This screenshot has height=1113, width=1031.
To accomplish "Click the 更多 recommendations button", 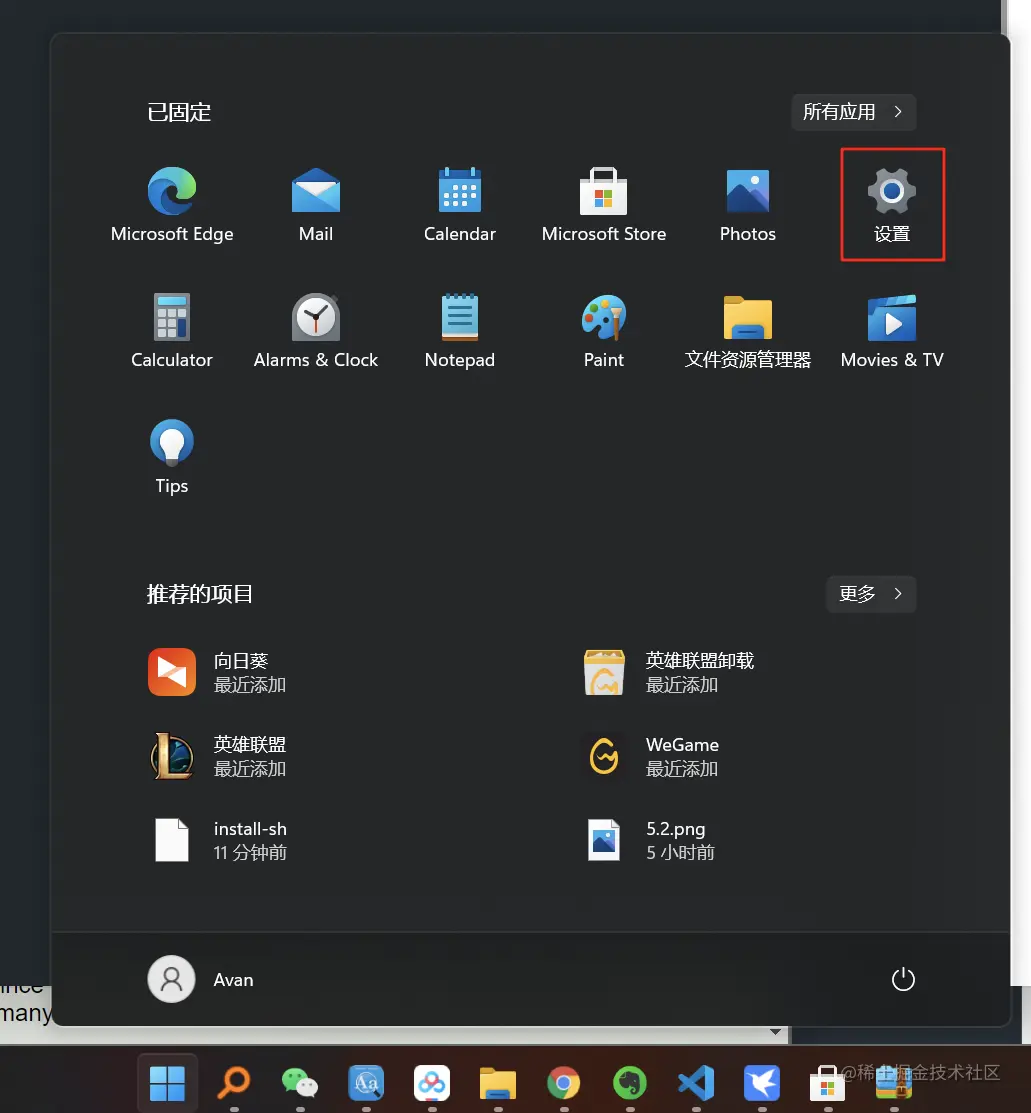I will pos(871,593).
